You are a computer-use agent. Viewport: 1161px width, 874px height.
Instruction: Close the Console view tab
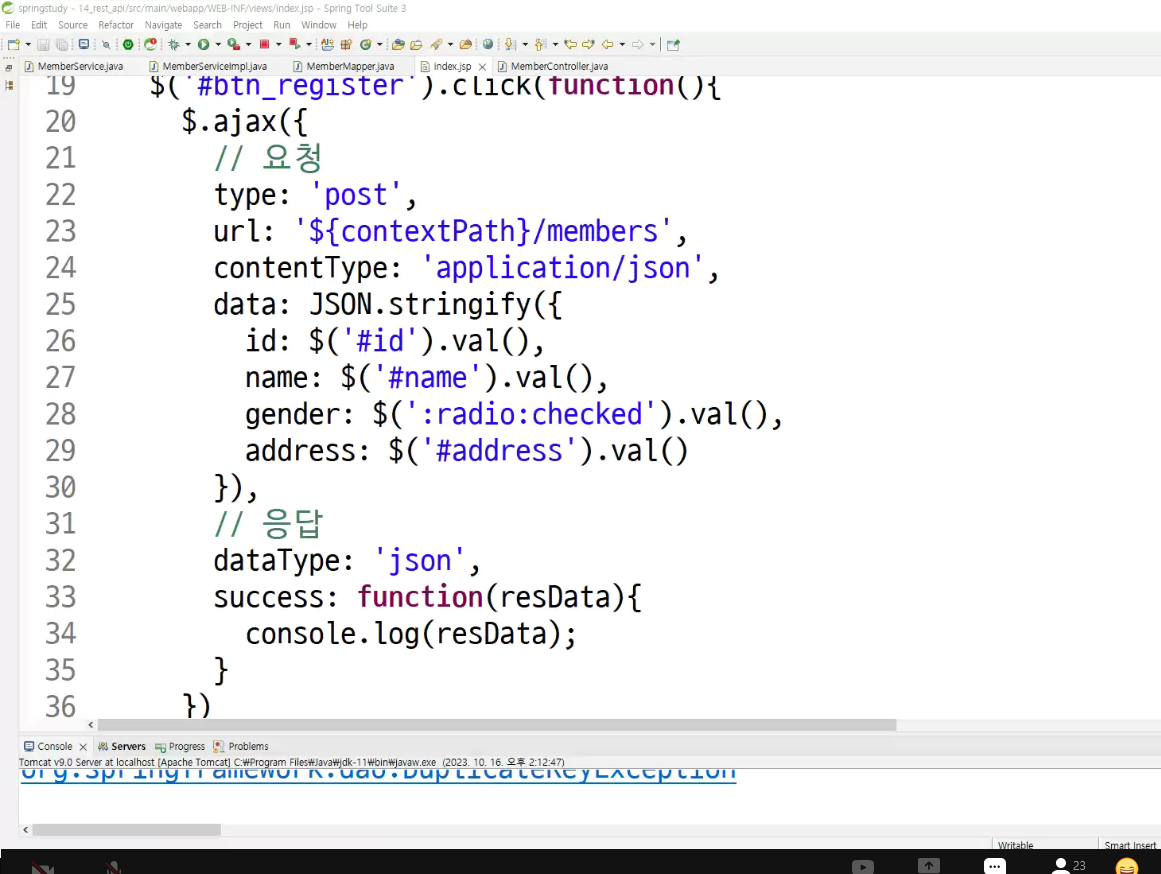tap(83, 747)
